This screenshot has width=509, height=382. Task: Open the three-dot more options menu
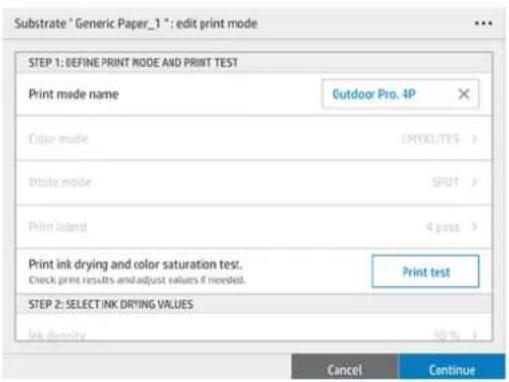[483, 23]
